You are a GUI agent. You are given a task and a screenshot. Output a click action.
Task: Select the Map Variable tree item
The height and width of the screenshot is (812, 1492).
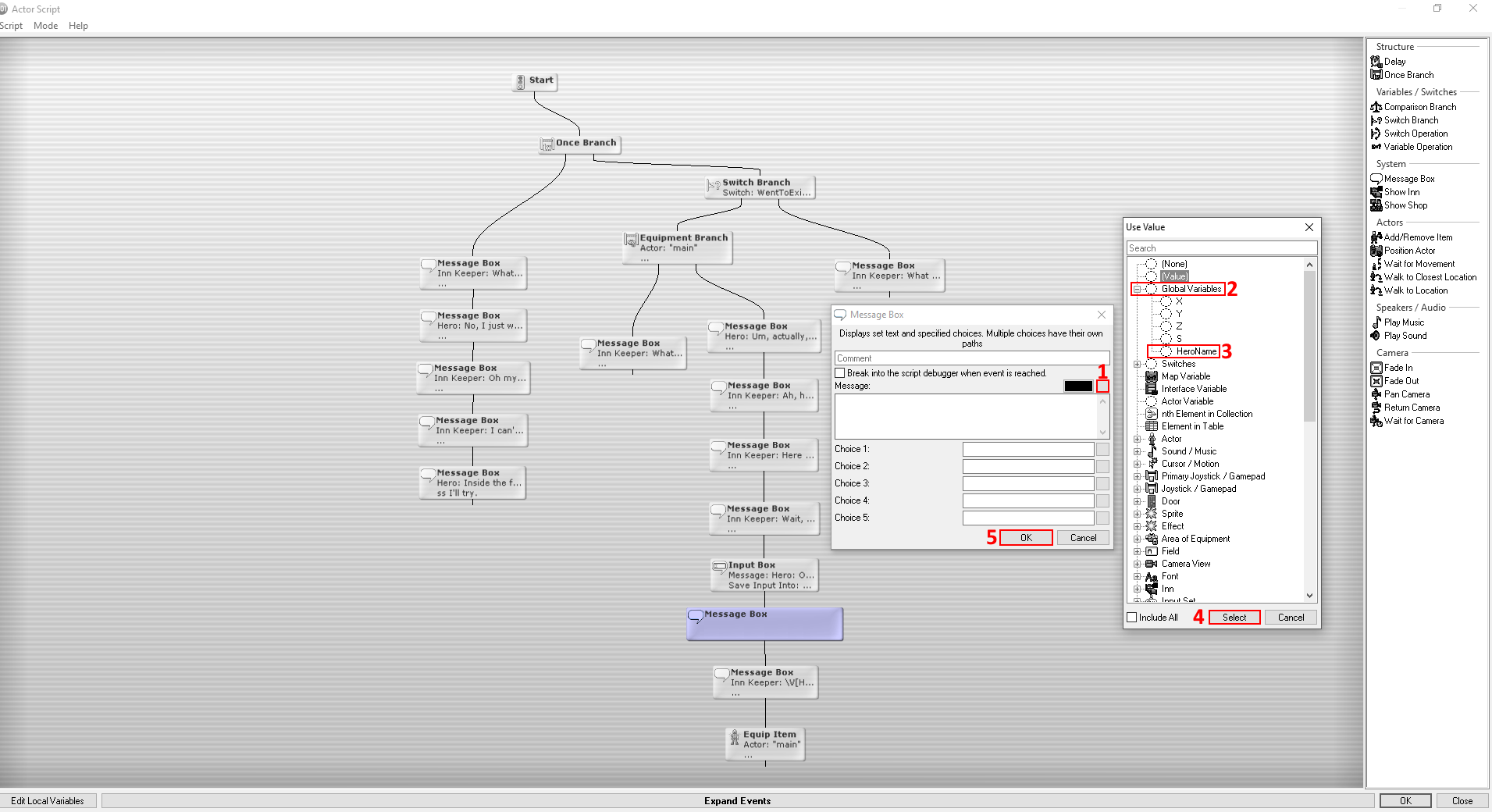coord(1186,376)
